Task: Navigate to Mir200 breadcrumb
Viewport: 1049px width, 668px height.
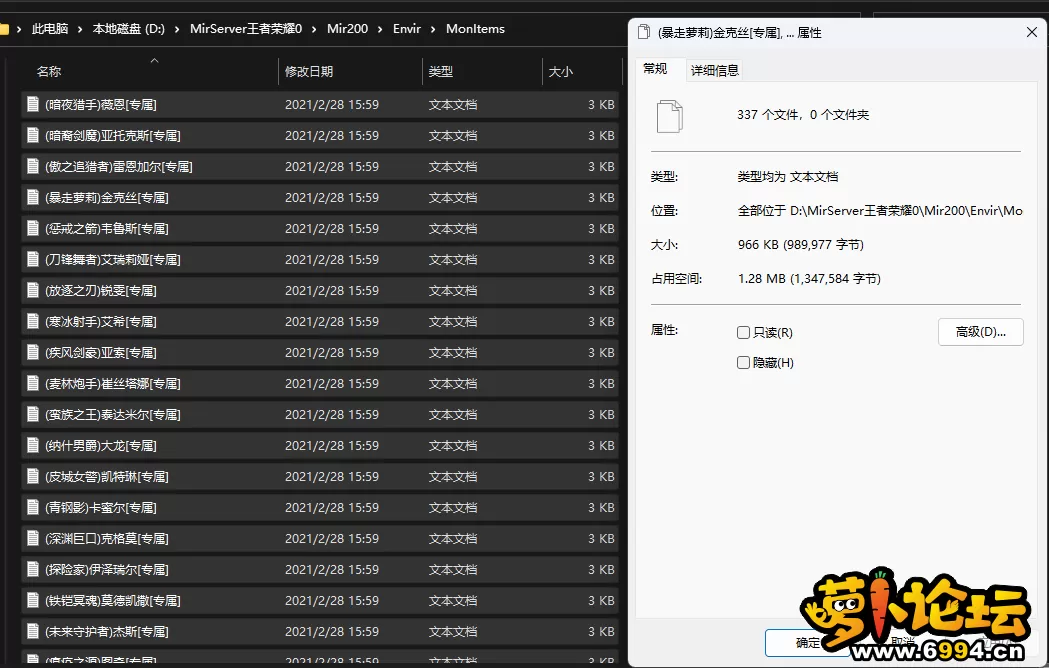Action: pyautogui.click(x=347, y=29)
